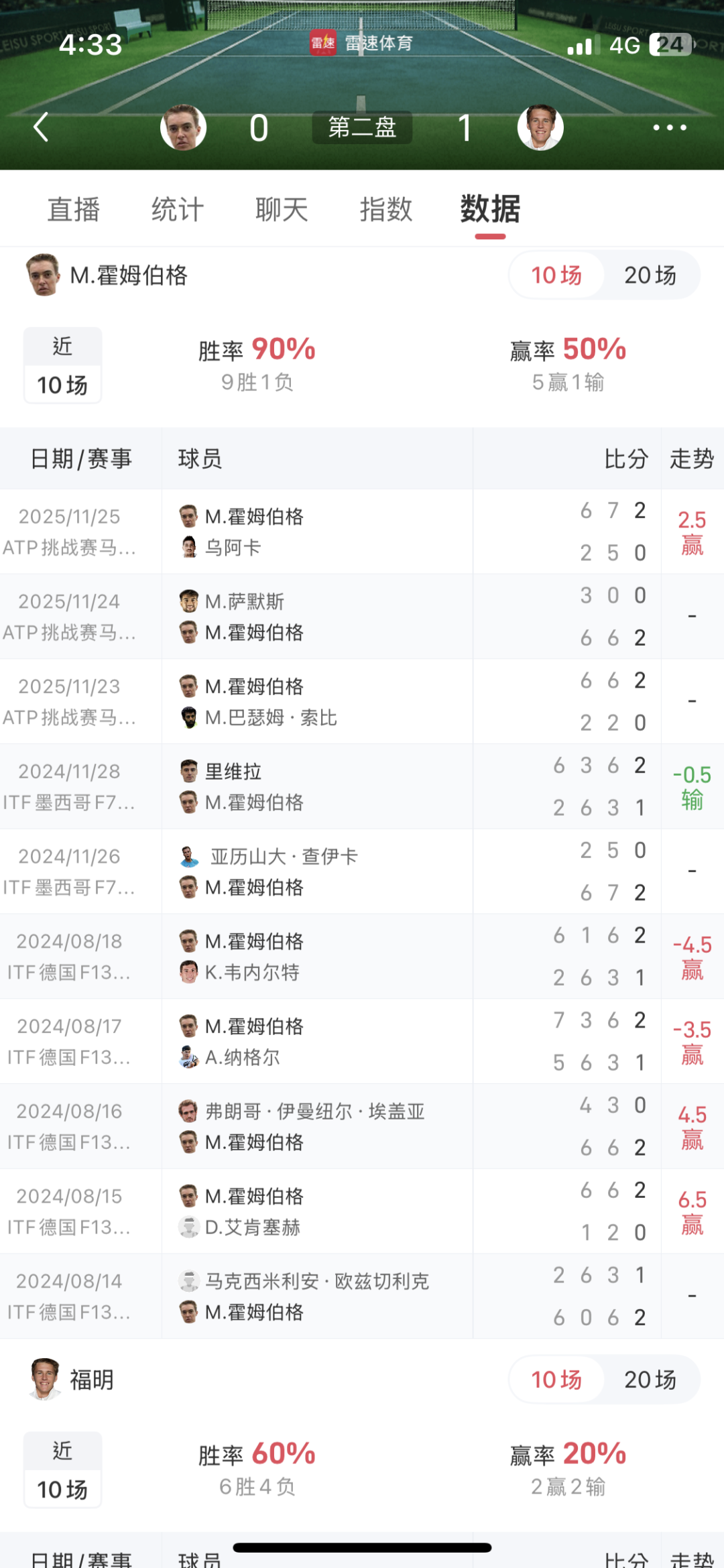The height and width of the screenshot is (1568, 724).
Task: Tap the back arrow icon
Action: [x=42, y=127]
